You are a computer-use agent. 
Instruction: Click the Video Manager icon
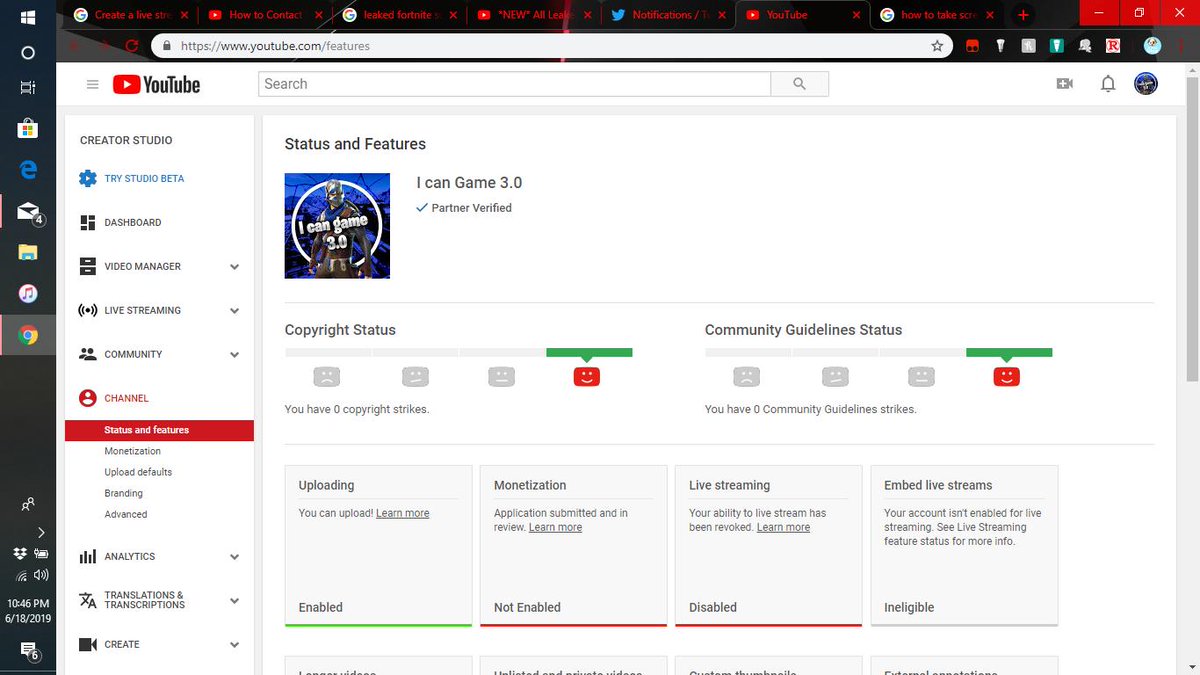(x=88, y=267)
